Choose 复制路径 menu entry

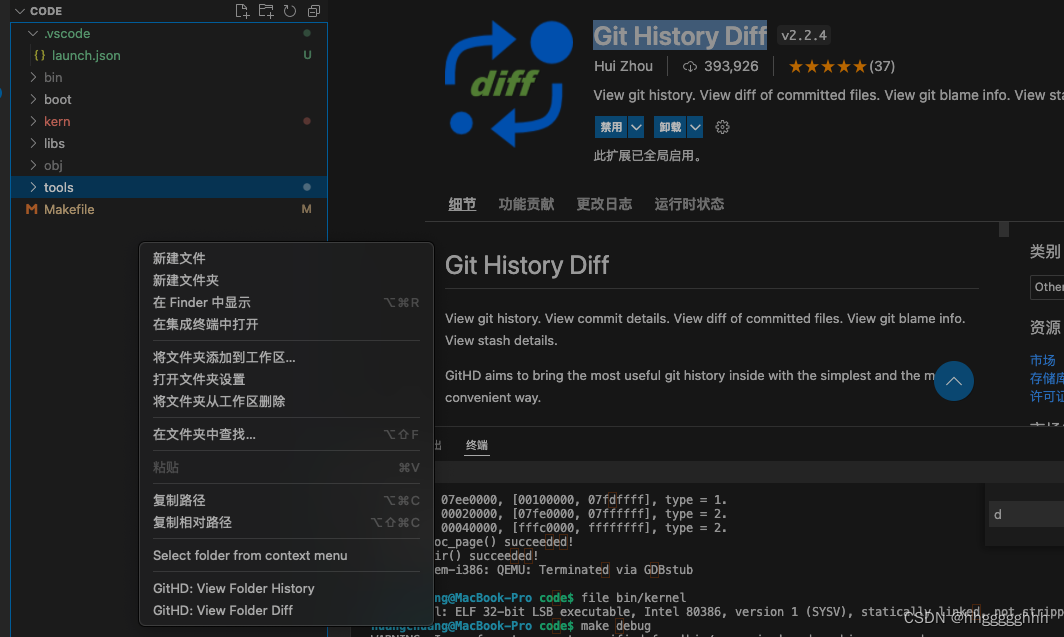click(x=286, y=501)
